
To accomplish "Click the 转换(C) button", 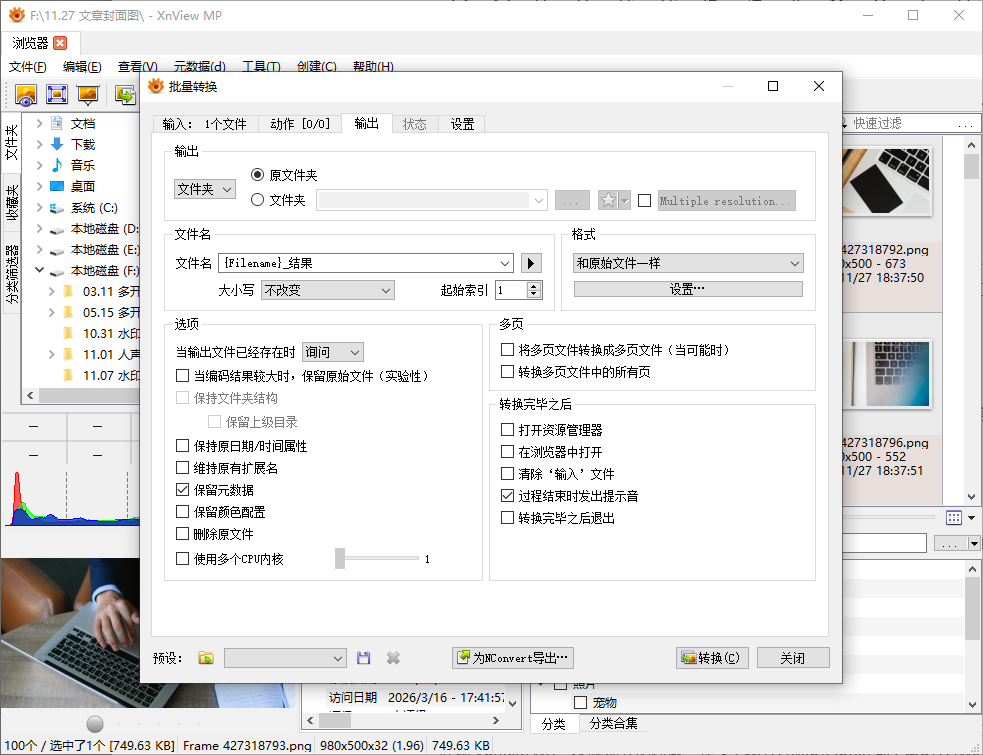I will 712,657.
